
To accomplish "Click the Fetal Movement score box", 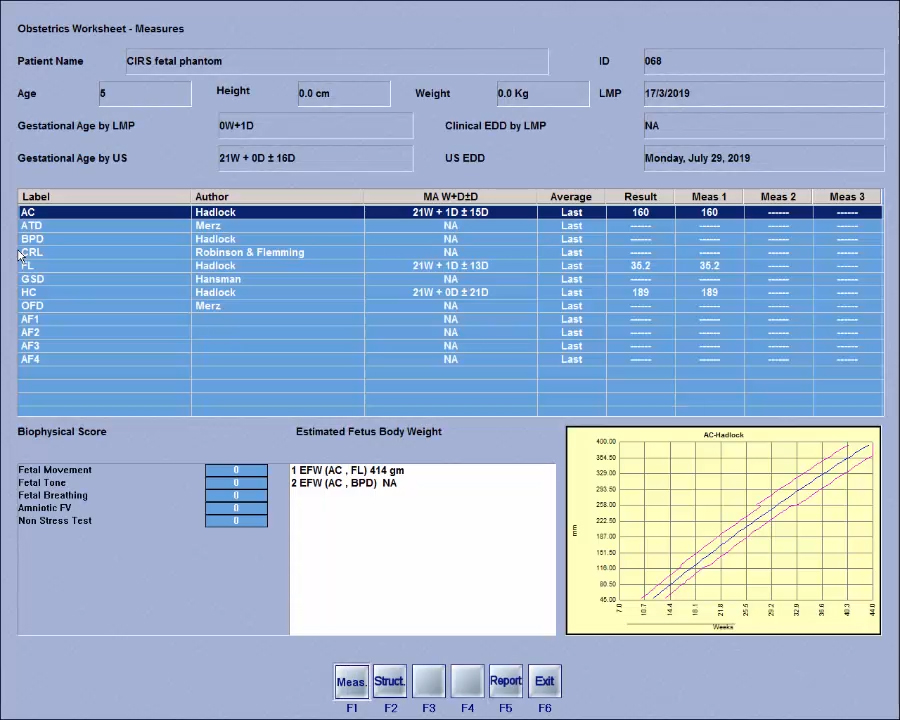I will click(x=236, y=470).
